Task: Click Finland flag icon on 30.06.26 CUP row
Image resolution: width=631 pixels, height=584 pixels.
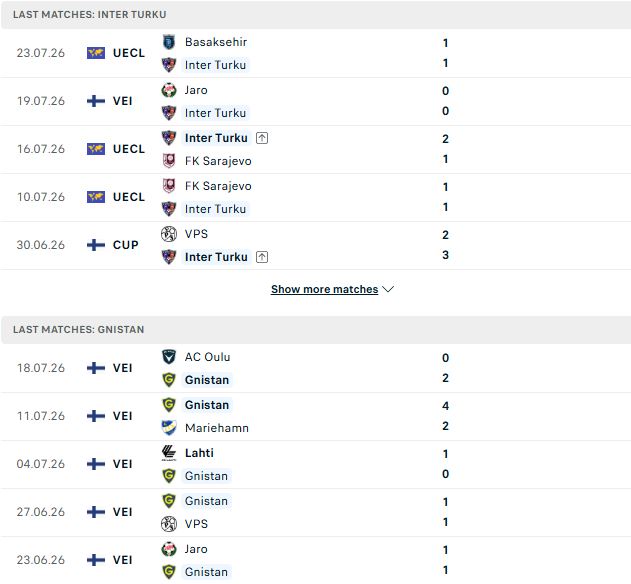Action: click(96, 245)
